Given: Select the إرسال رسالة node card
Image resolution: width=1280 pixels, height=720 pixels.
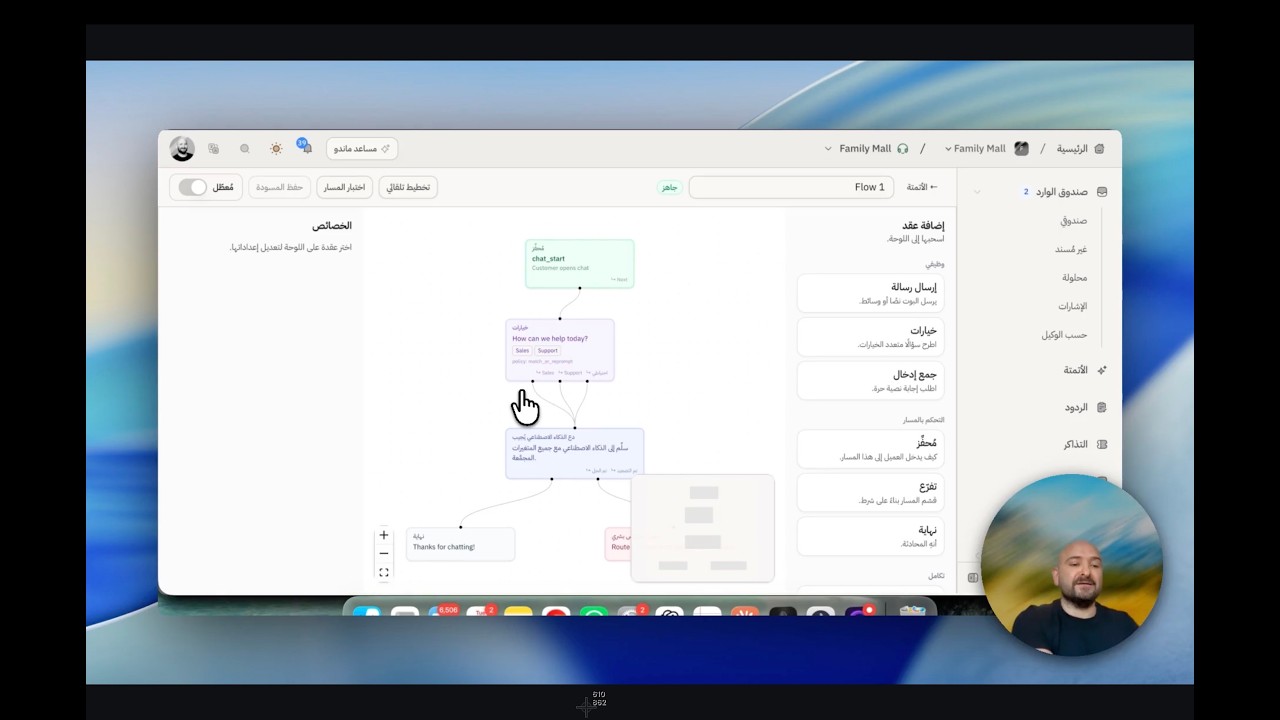Looking at the screenshot, I should 870,293.
